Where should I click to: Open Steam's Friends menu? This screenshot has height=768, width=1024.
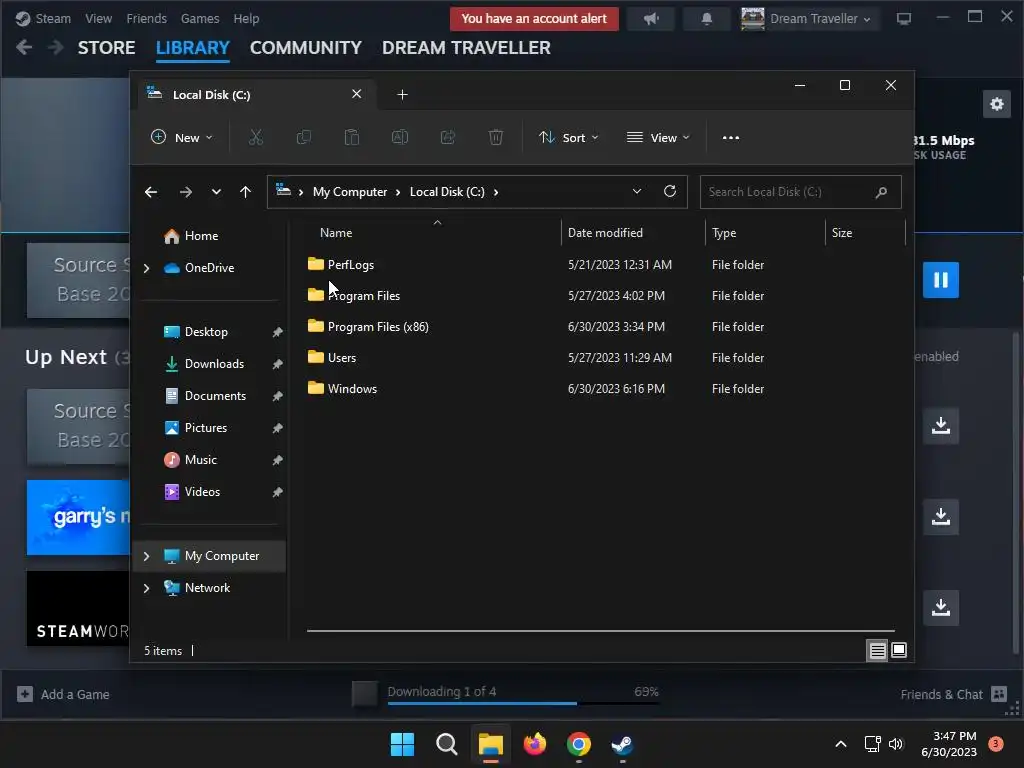(x=146, y=19)
